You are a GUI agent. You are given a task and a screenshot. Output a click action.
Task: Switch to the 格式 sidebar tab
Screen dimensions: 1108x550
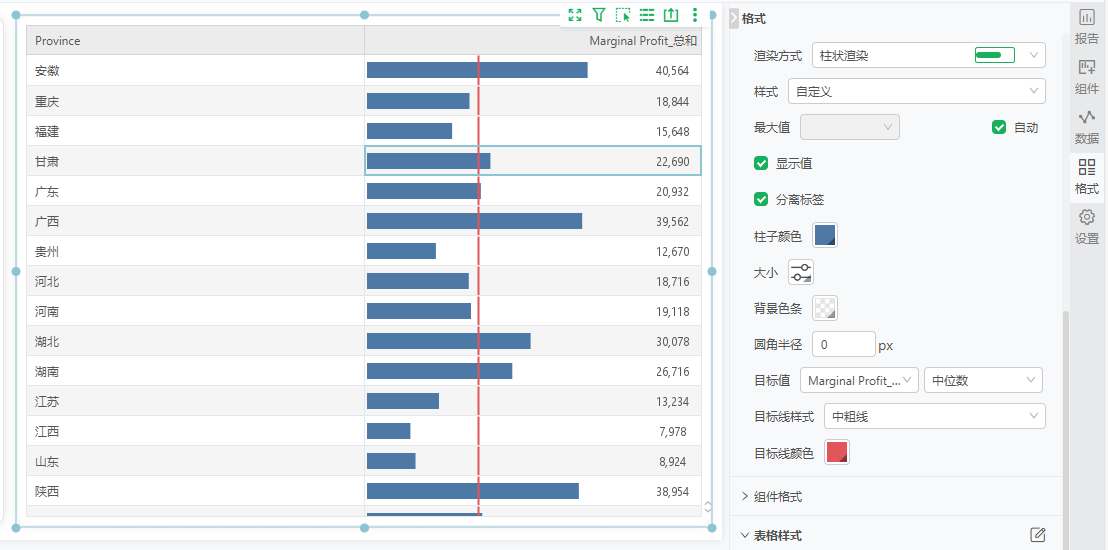(x=1087, y=177)
